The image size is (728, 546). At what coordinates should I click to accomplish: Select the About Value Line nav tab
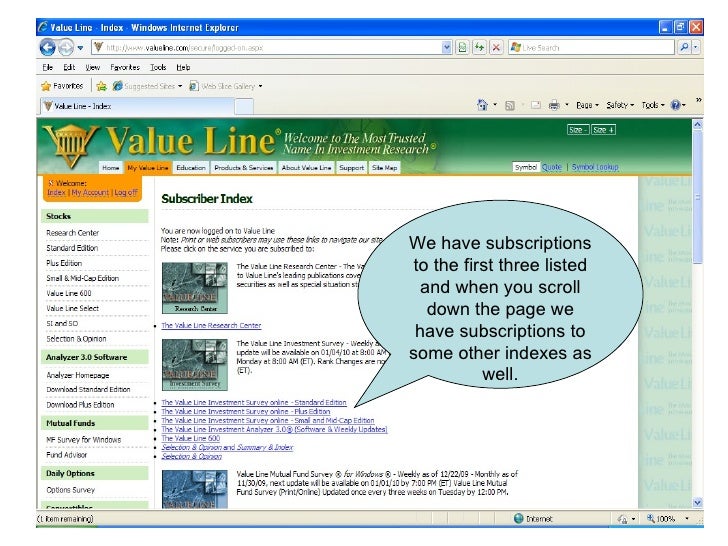point(306,168)
